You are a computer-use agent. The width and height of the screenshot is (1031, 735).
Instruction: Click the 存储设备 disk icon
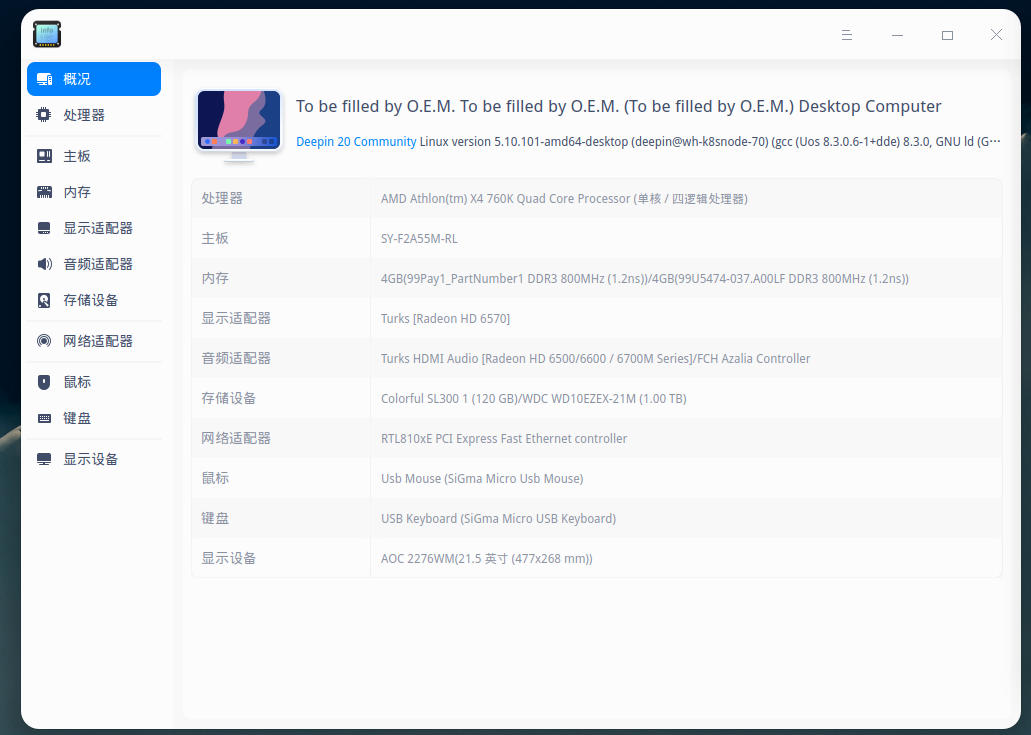[44, 300]
